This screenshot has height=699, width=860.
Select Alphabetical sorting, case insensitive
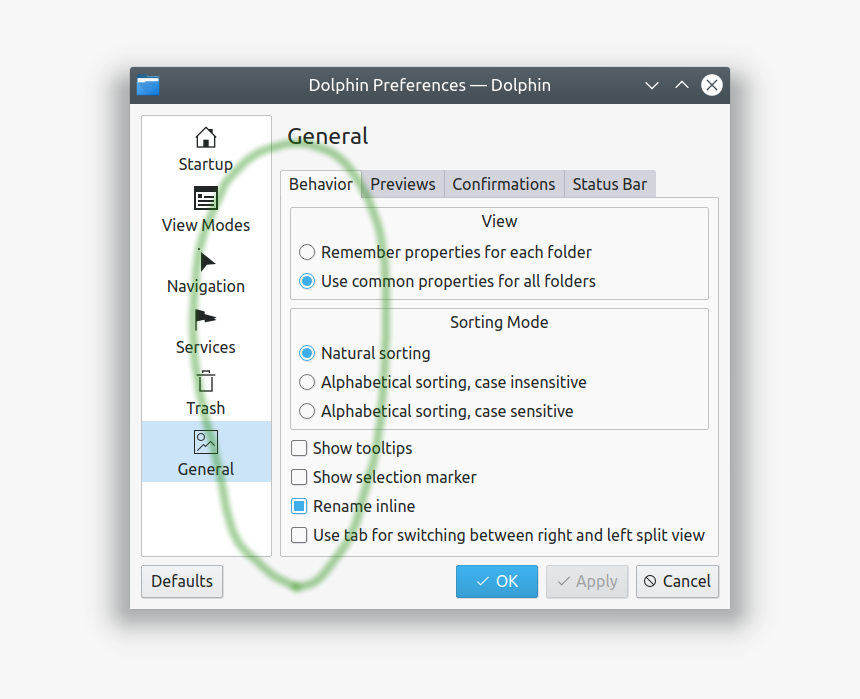click(443, 382)
